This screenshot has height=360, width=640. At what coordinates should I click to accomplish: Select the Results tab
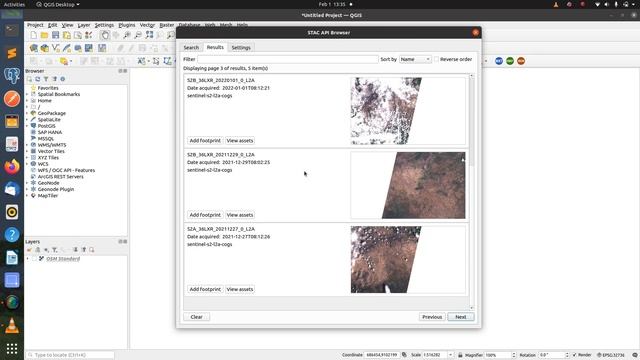[215, 47]
